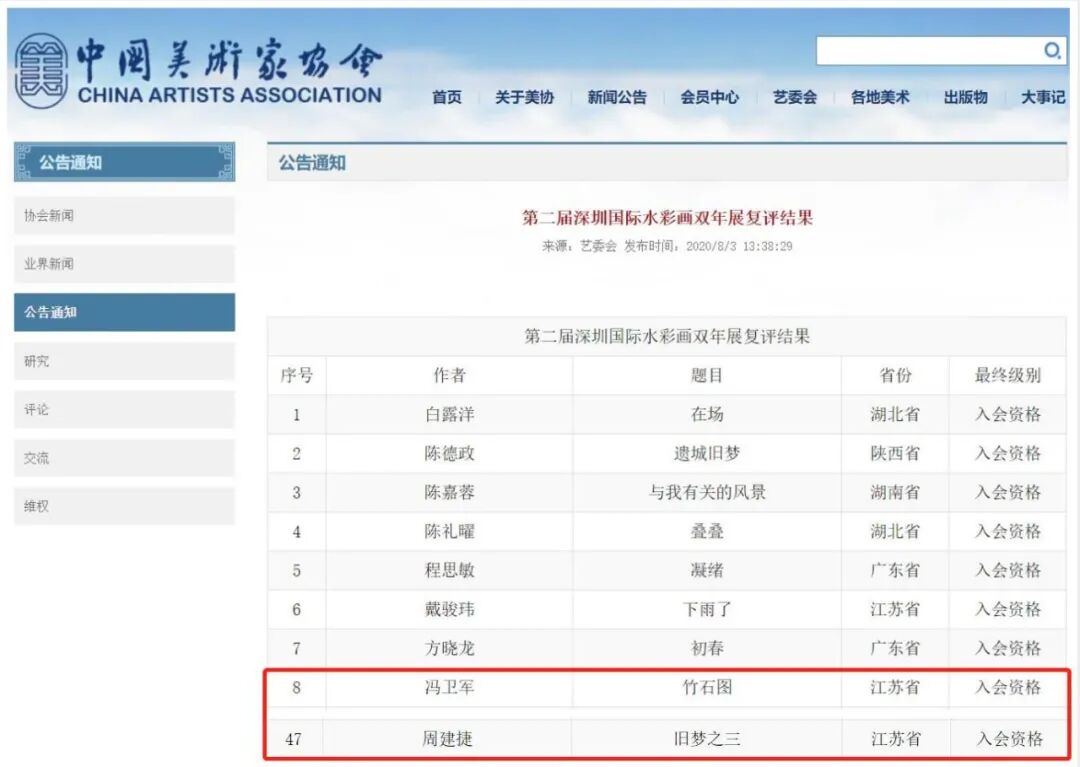Click author name 方晓龙

coord(449,648)
